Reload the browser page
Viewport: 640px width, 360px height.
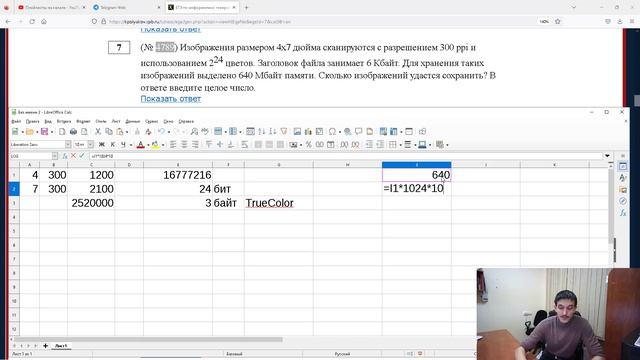pyautogui.click(x=32, y=22)
